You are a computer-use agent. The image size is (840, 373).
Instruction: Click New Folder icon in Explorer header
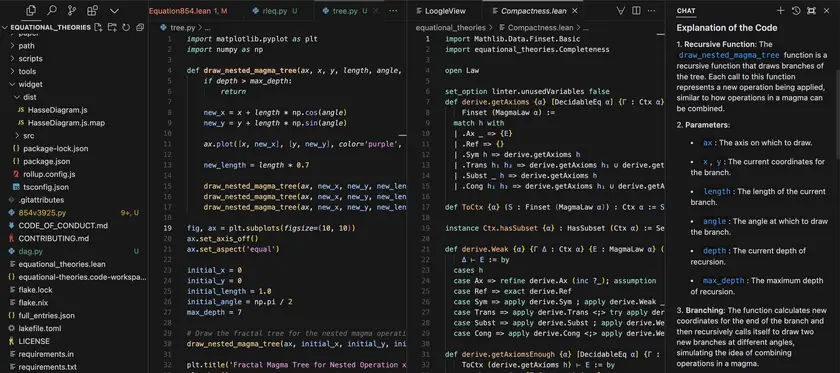tap(112, 27)
